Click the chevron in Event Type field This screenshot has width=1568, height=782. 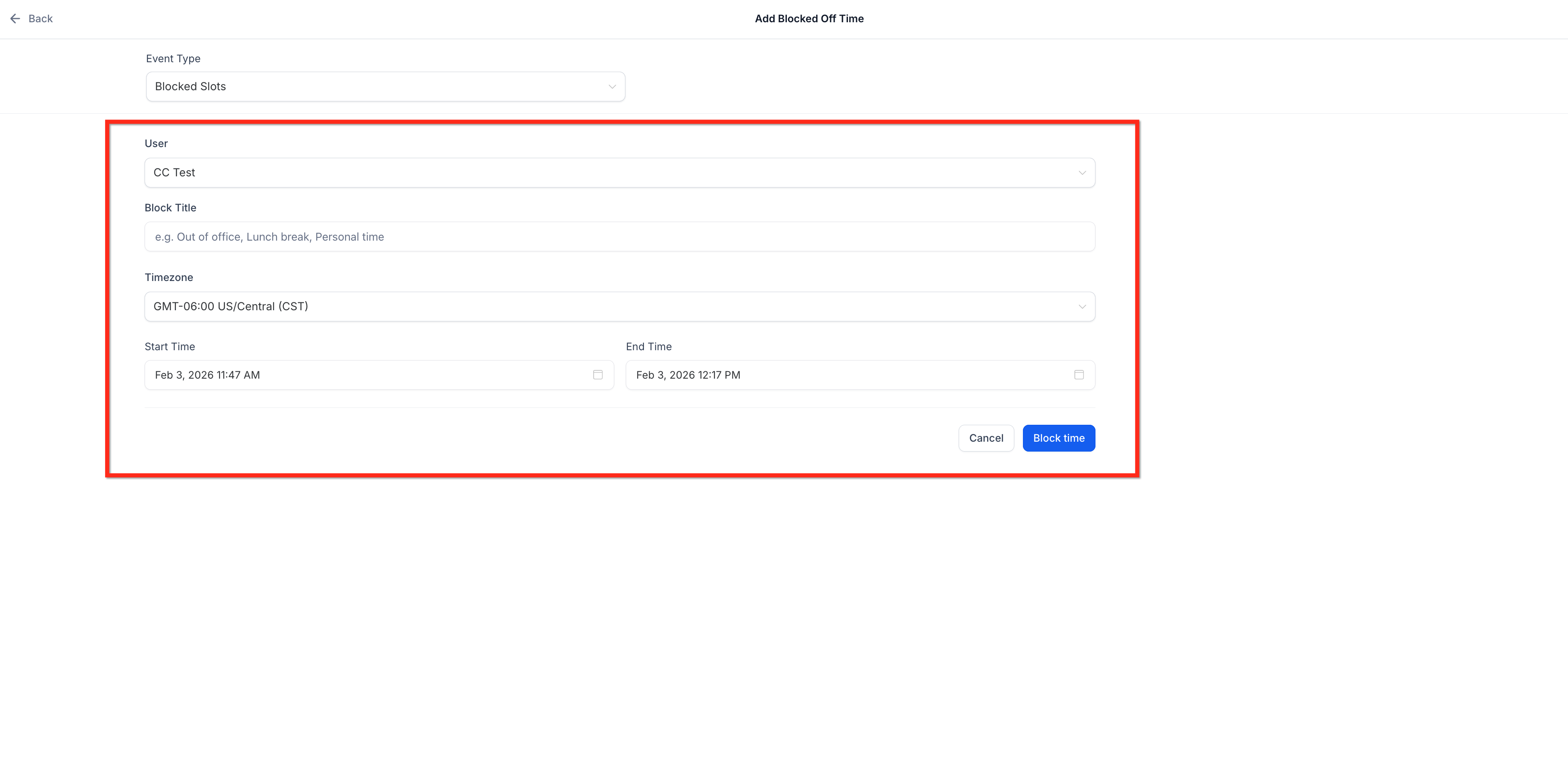pos(612,87)
